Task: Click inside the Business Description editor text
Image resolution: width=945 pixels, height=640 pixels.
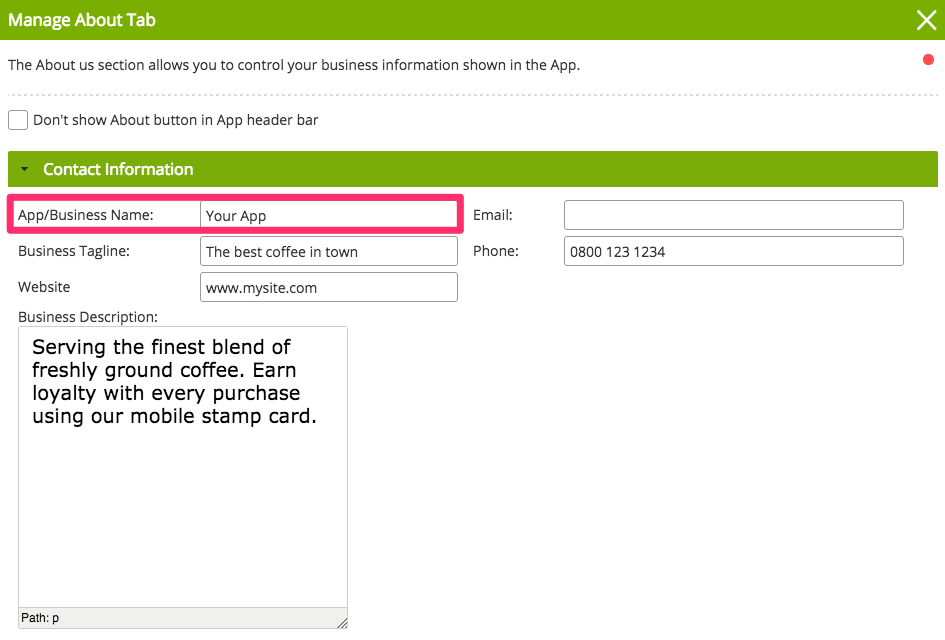Action: tap(175, 382)
